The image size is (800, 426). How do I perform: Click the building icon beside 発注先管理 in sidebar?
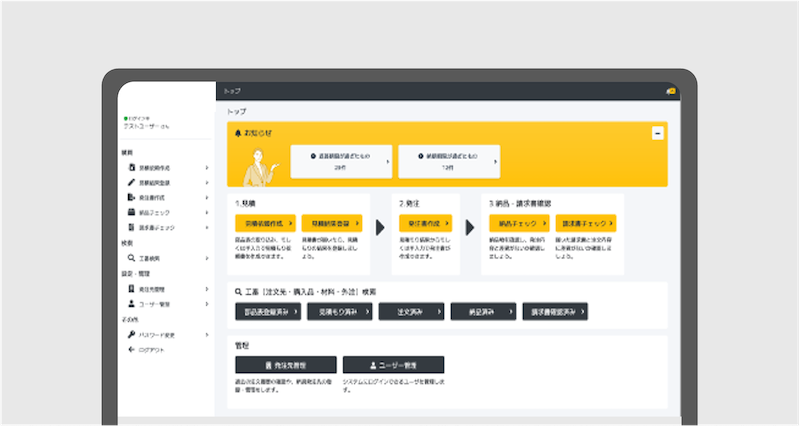(131, 288)
